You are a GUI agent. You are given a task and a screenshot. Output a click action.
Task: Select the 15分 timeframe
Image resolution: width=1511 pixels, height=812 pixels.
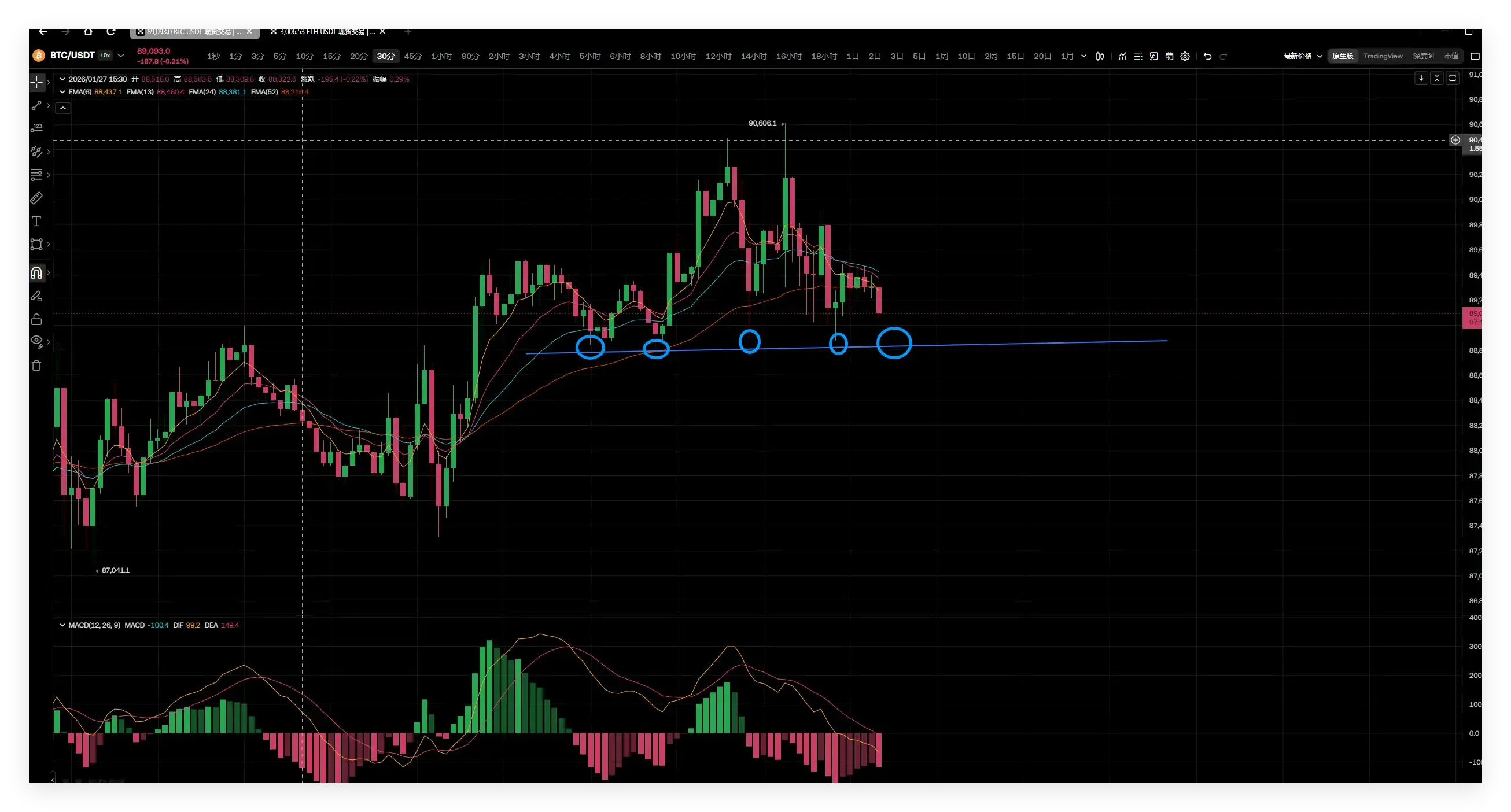331,56
